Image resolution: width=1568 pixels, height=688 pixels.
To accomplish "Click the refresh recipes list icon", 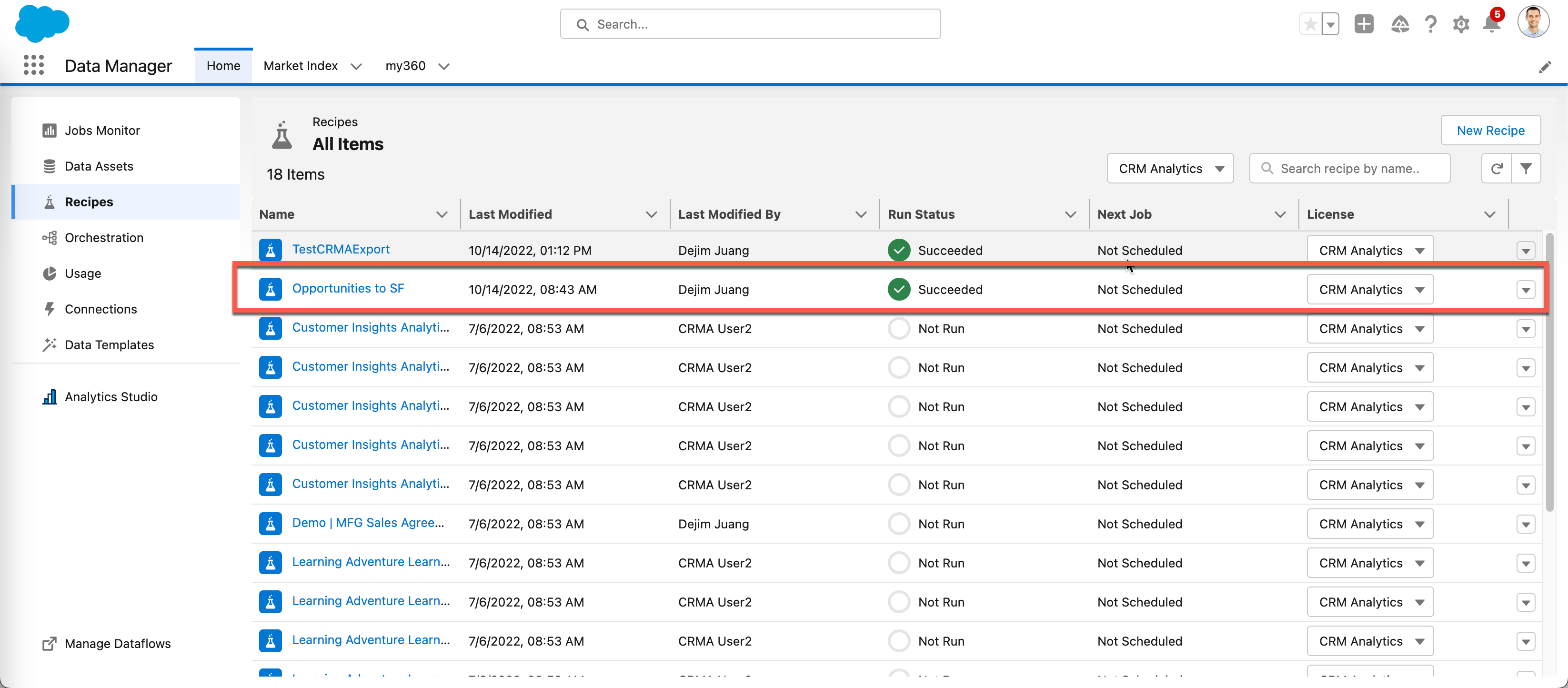I will click(1496, 169).
